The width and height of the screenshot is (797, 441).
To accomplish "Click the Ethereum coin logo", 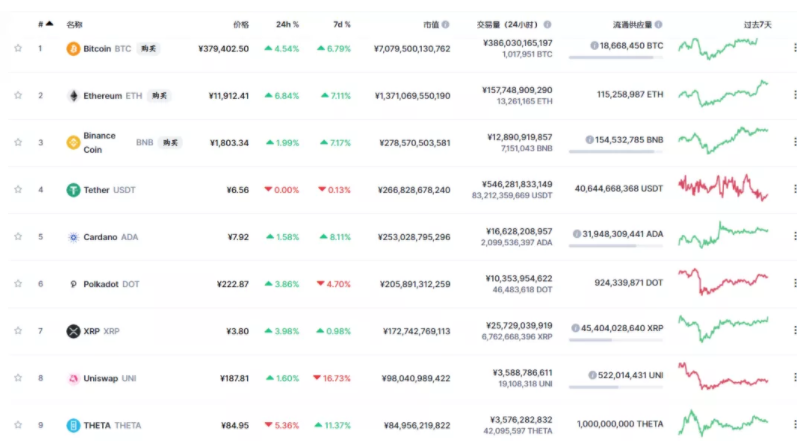I will click(73, 96).
